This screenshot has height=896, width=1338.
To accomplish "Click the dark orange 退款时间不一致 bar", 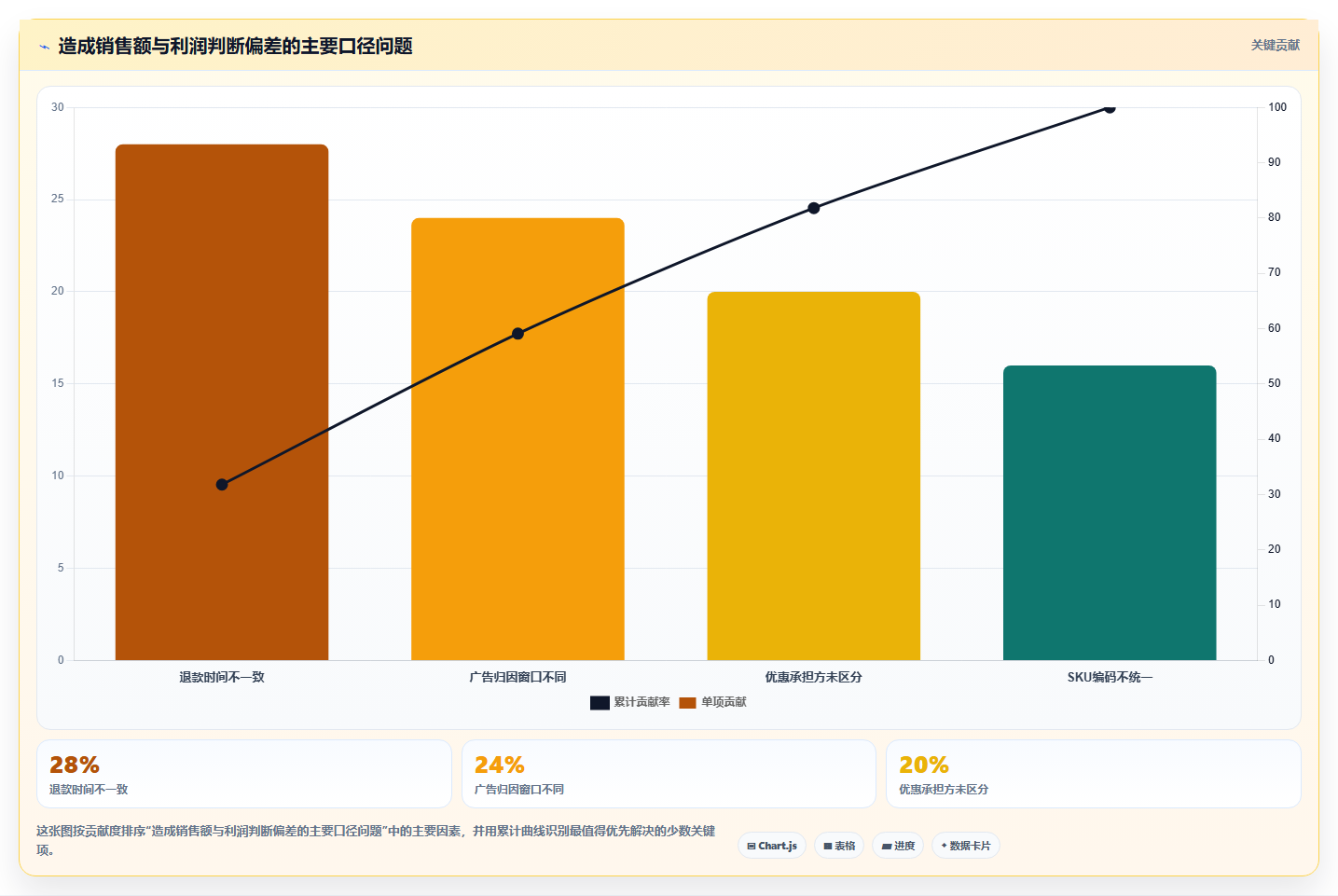I will [x=222, y=402].
